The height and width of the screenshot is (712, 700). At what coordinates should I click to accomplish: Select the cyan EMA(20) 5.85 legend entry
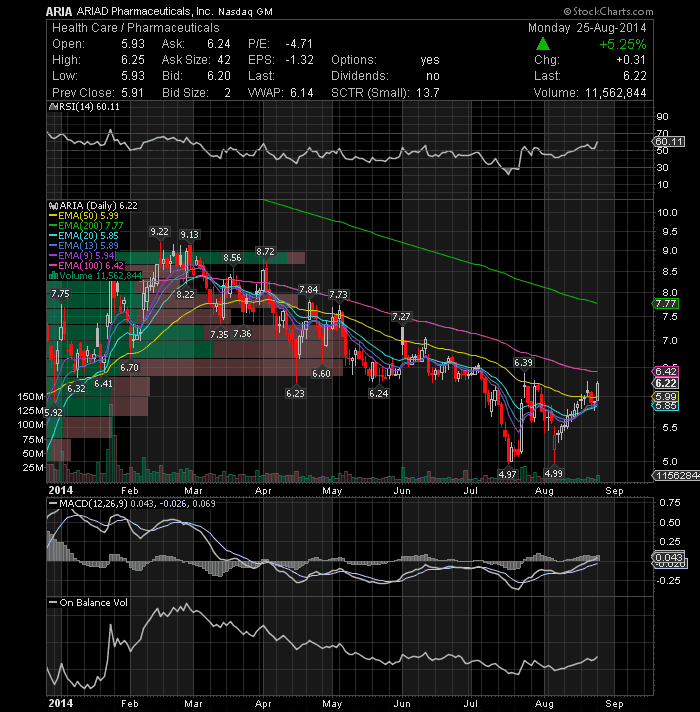[x=84, y=236]
